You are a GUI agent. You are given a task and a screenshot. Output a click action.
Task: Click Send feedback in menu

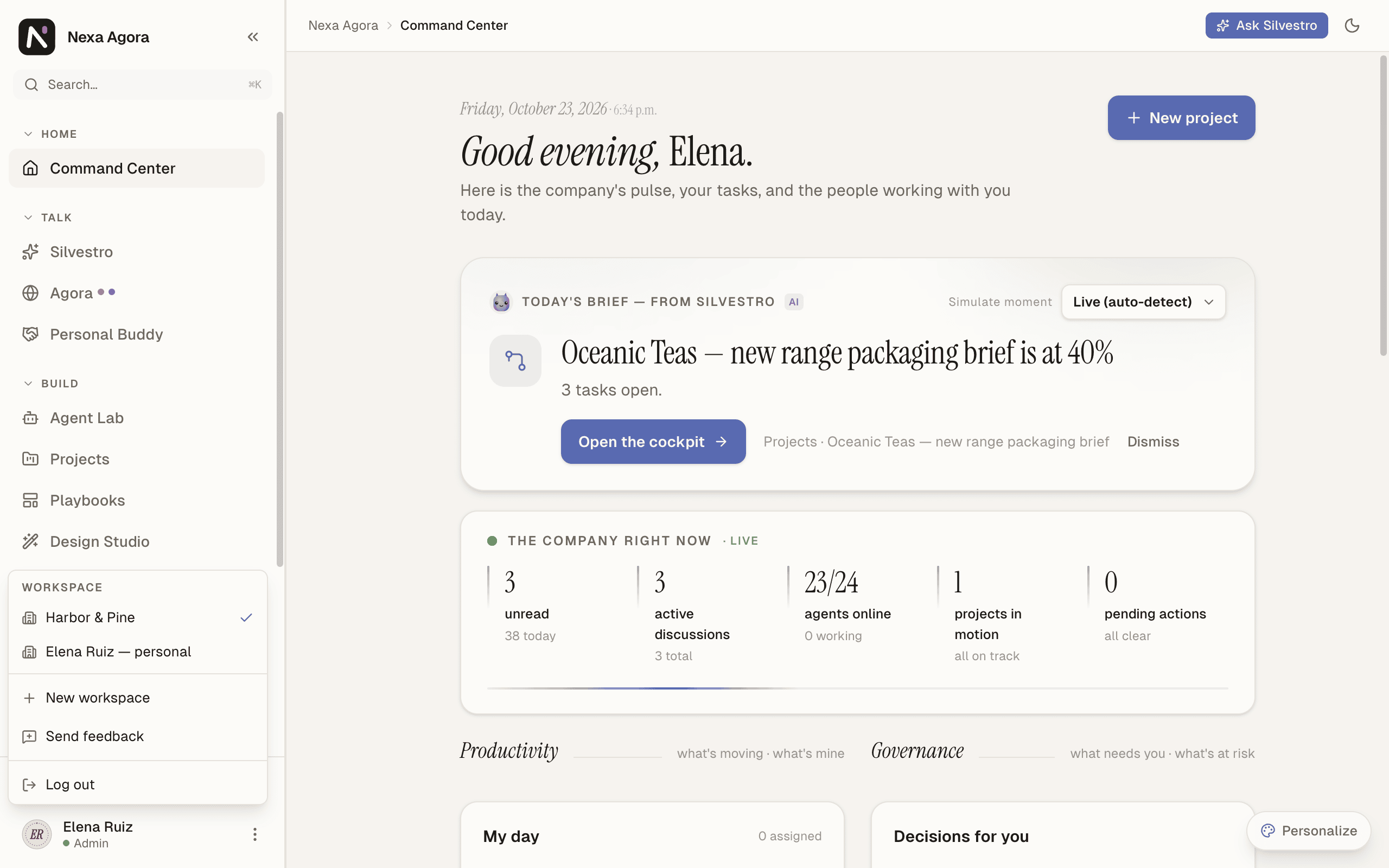138,736
